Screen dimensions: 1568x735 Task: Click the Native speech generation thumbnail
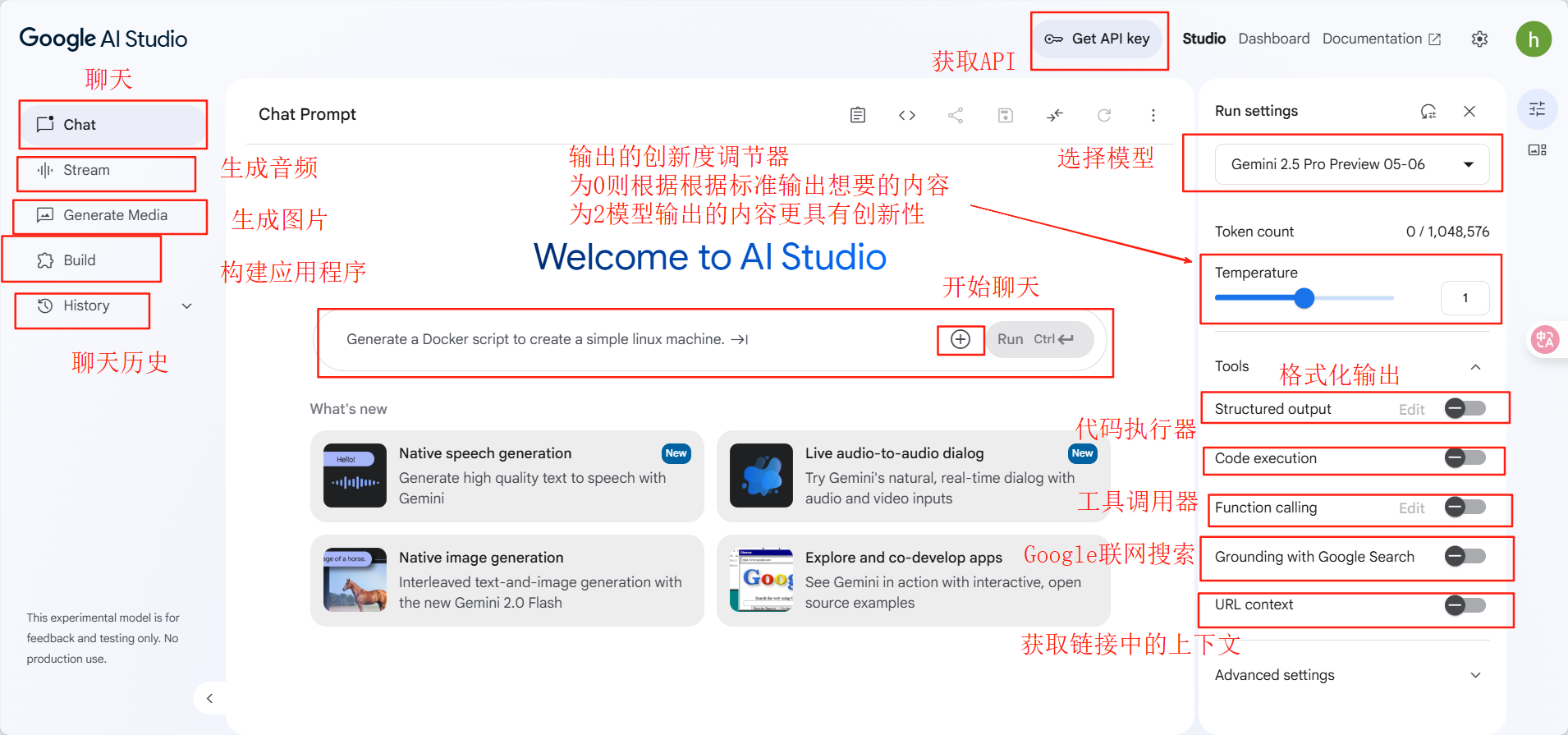[355, 475]
